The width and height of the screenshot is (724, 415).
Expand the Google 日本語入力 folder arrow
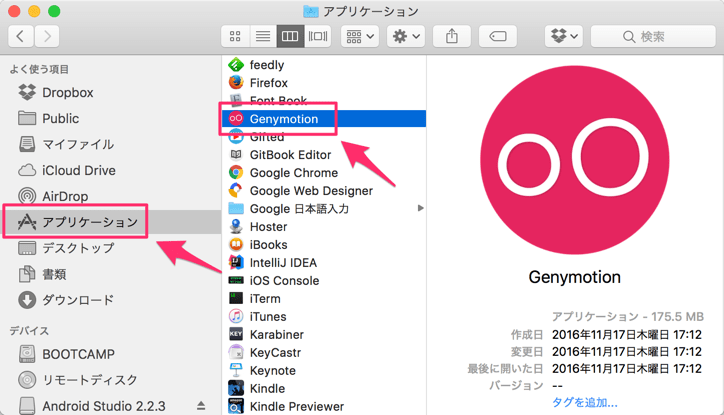[x=420, y=208]
